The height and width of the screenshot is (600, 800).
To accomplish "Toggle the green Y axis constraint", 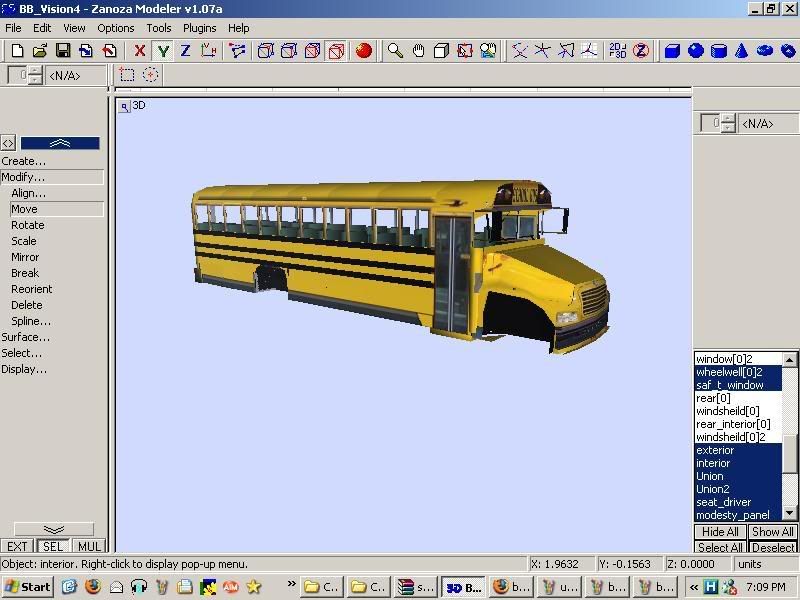I will (163, 50).
